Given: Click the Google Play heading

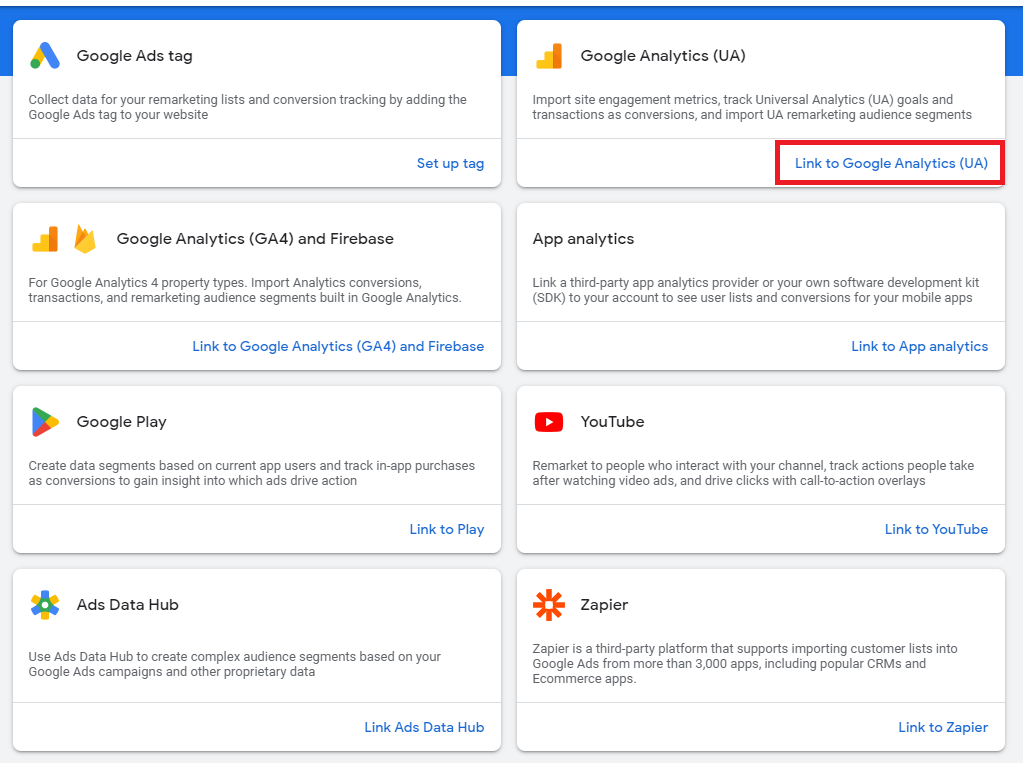Looking at the screenshot, I should 121,422.
